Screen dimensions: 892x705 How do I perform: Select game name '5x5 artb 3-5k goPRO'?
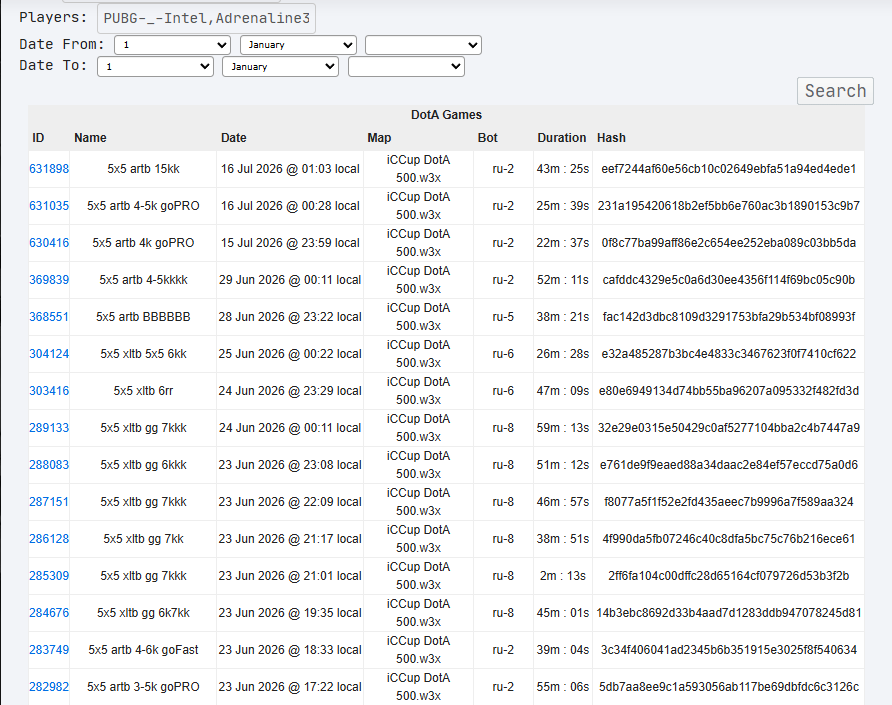[x=143, y=687]
